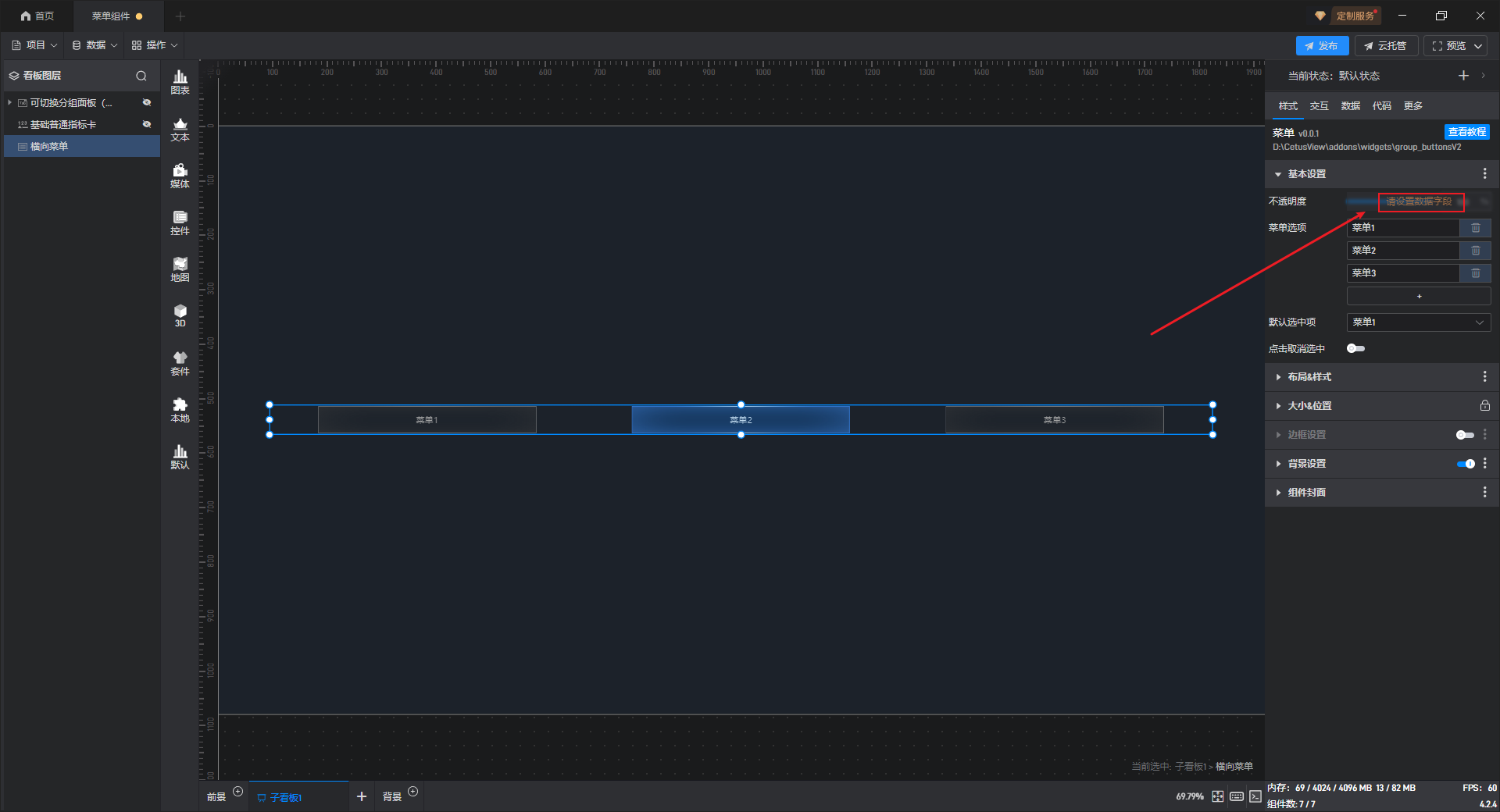Add a new menu option row
Screen dimensions: 1500x812
click(1419, 297)
